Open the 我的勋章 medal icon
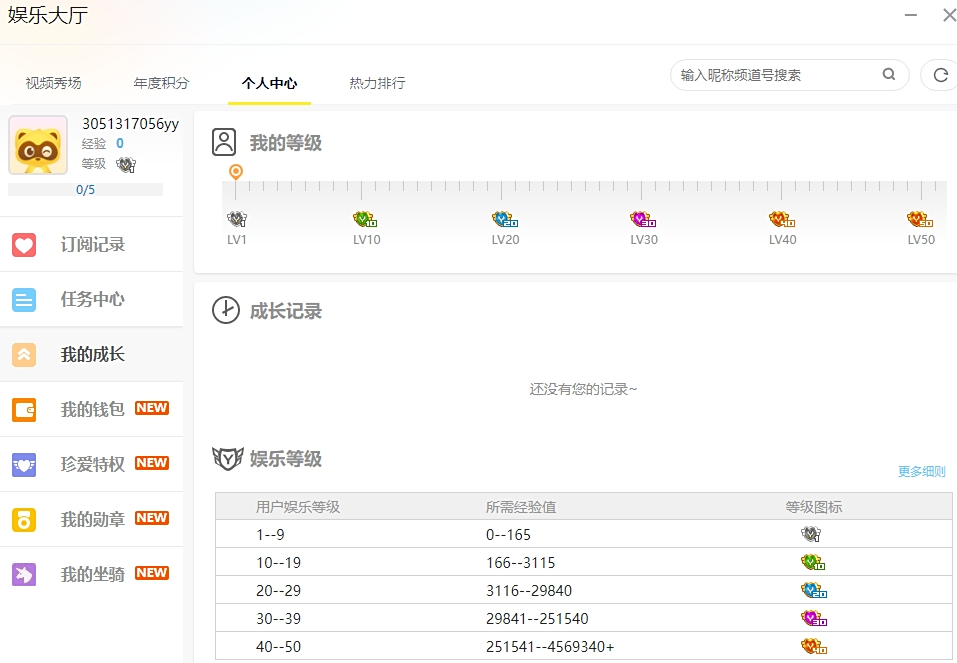This screenshot has height=663, width=957. [24, 519]
